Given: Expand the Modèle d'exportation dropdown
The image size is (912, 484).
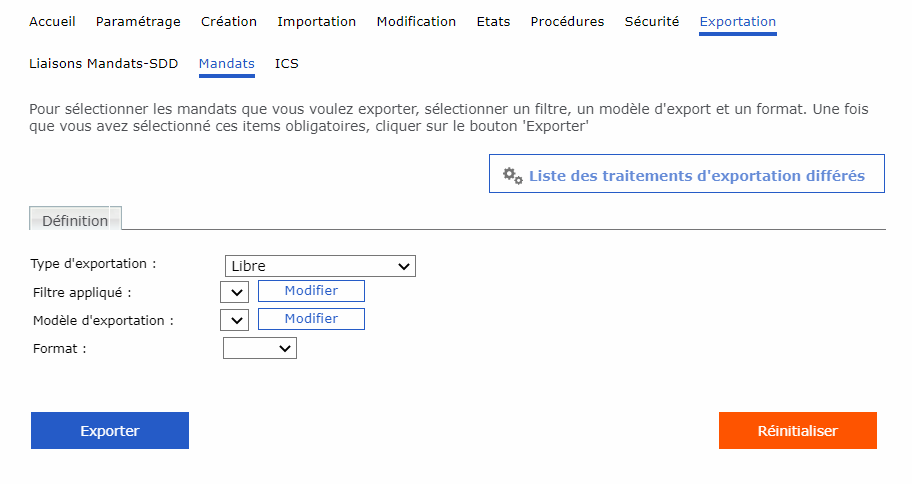Looking at the screenshot, I should 234,320.
